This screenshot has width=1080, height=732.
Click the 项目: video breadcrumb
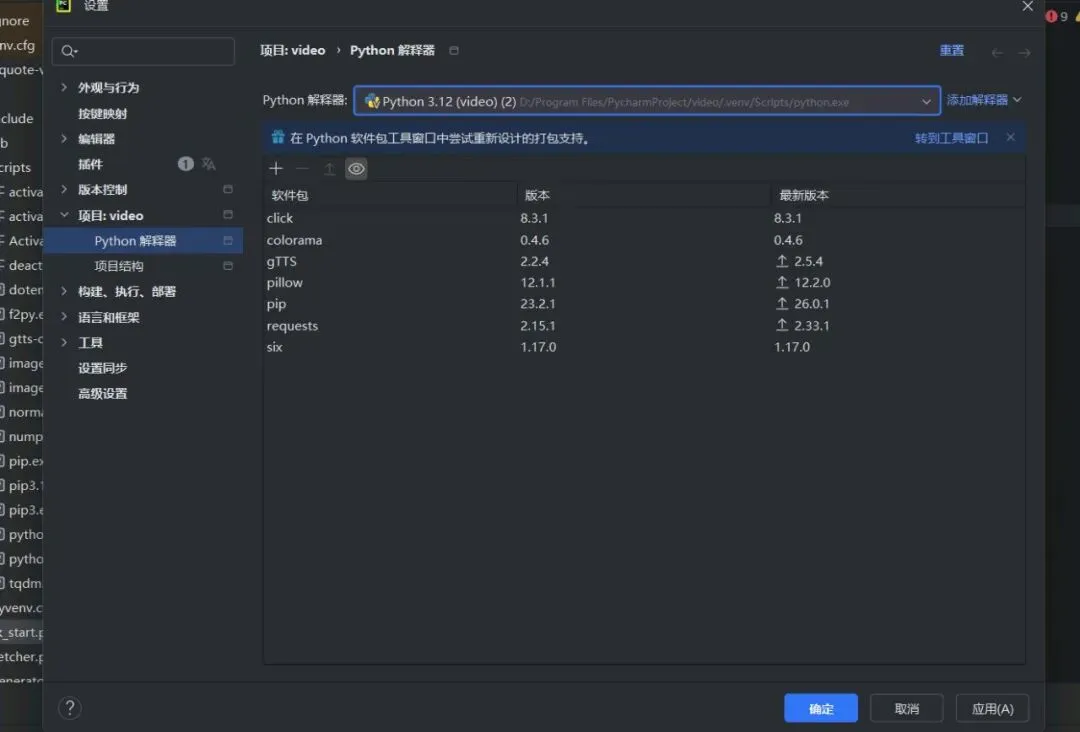[x=293, y=50]
